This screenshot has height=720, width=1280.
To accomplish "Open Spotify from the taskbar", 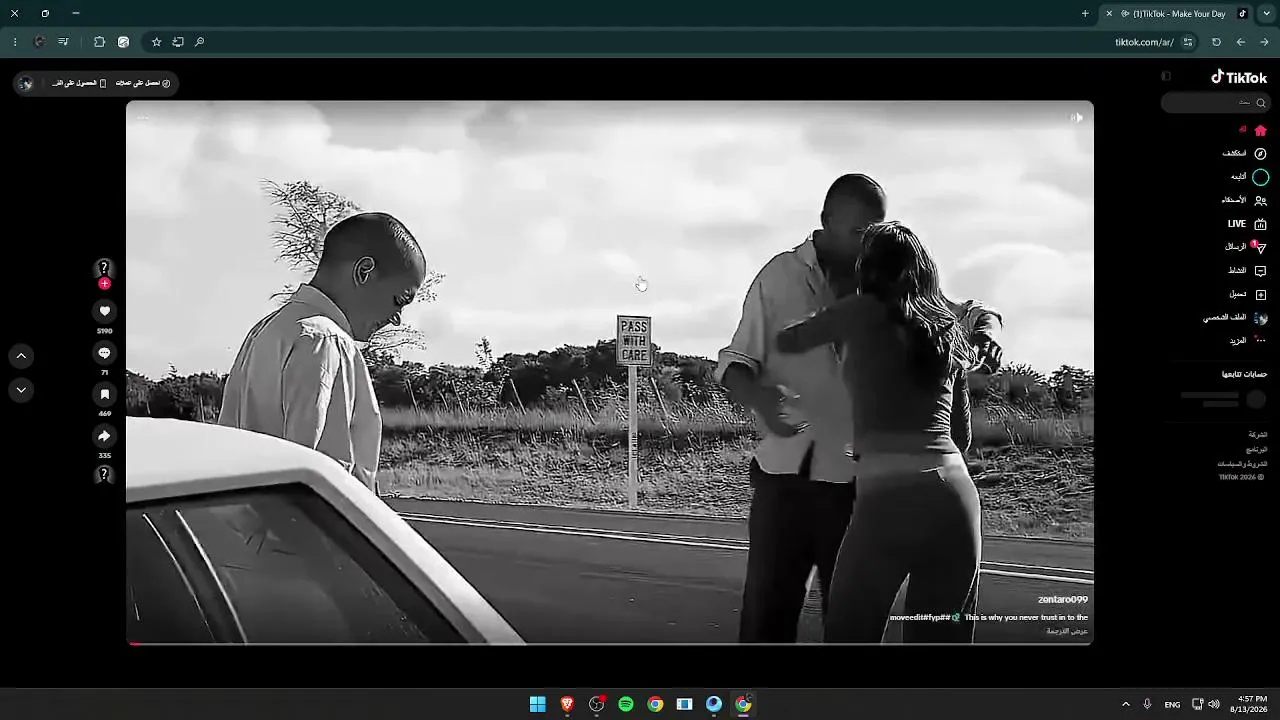I will pos(626,704).
